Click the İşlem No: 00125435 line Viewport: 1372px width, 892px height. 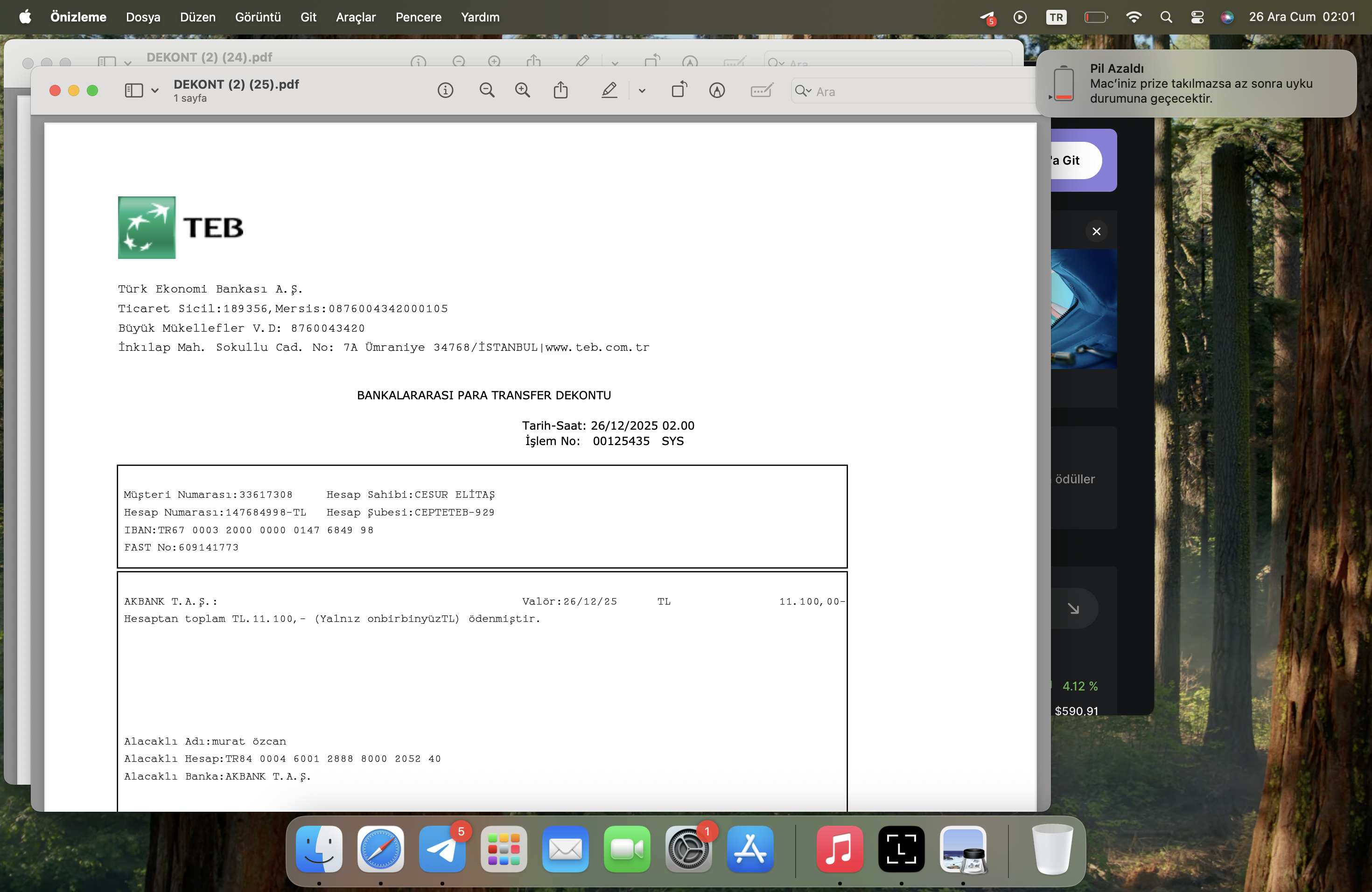pos(604,441)
